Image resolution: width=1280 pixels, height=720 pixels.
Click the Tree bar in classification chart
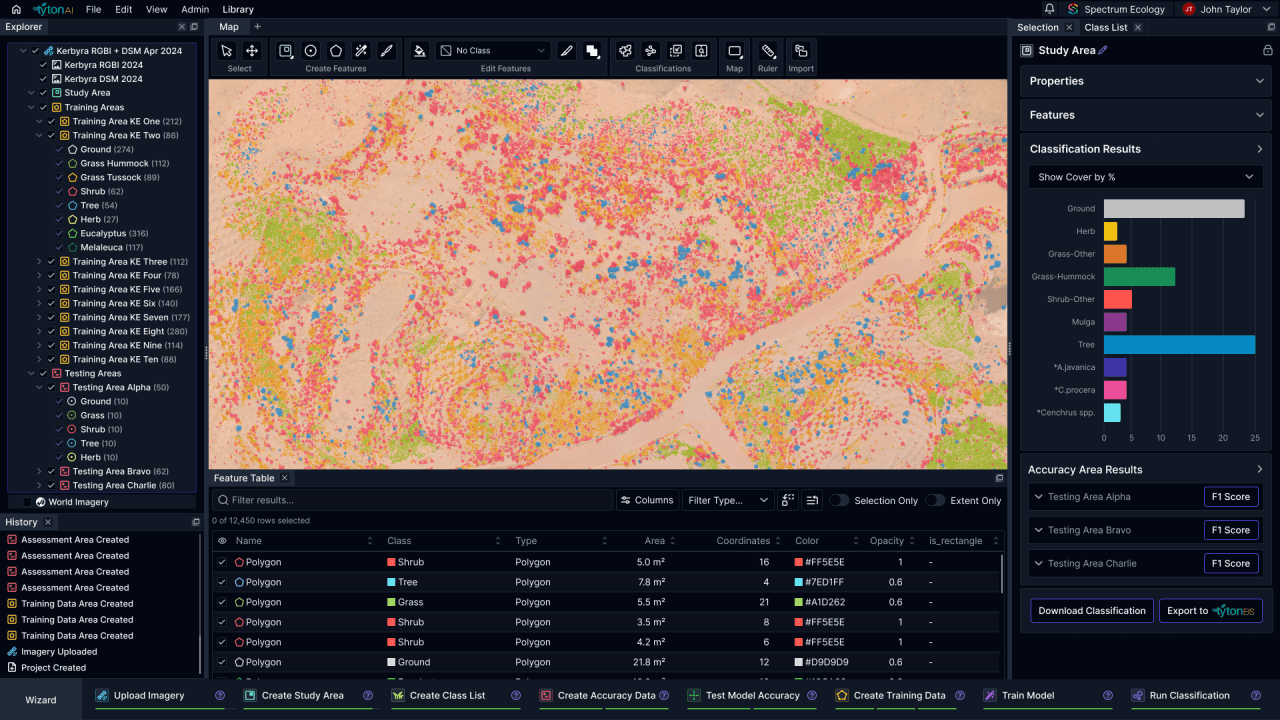1179,344
